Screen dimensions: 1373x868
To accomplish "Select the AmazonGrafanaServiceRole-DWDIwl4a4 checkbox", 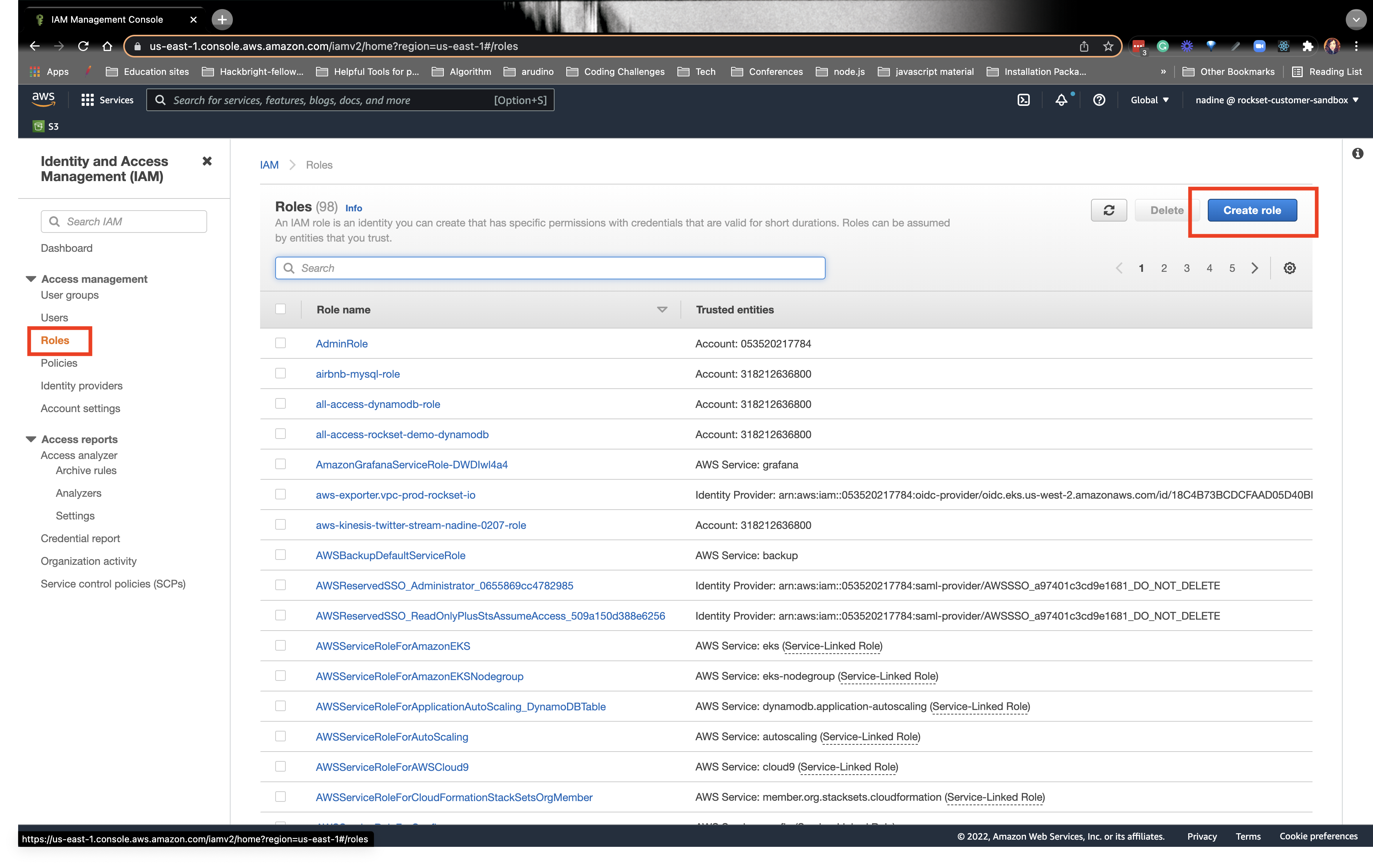I will [280, 463].
